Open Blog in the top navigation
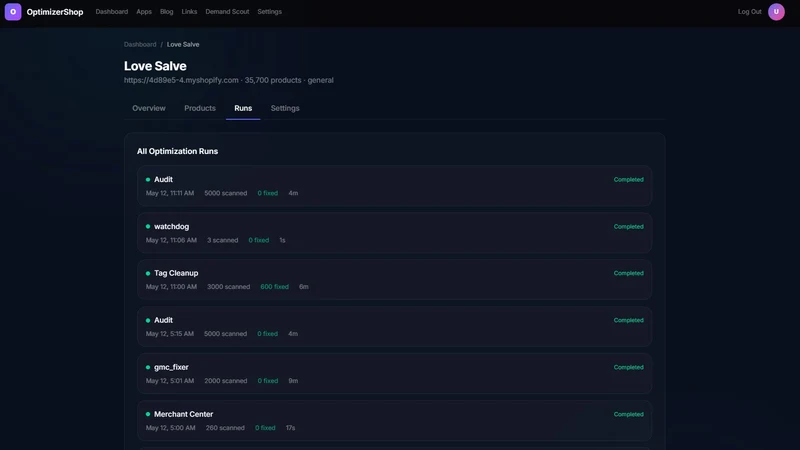The height and width of the screenshot is (450, 800). [166, 12]
